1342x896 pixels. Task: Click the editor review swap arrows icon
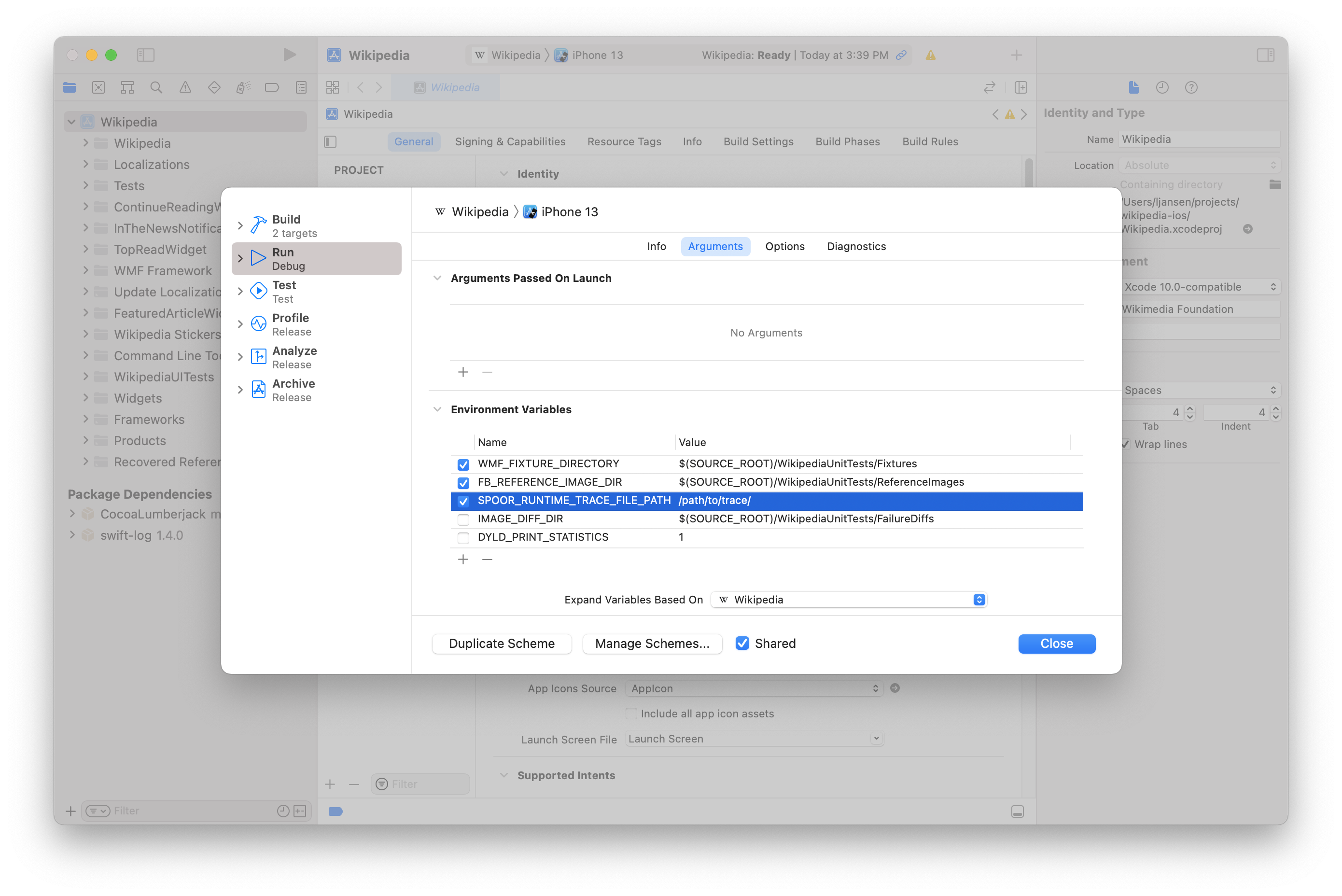click(x=990, y=87)
